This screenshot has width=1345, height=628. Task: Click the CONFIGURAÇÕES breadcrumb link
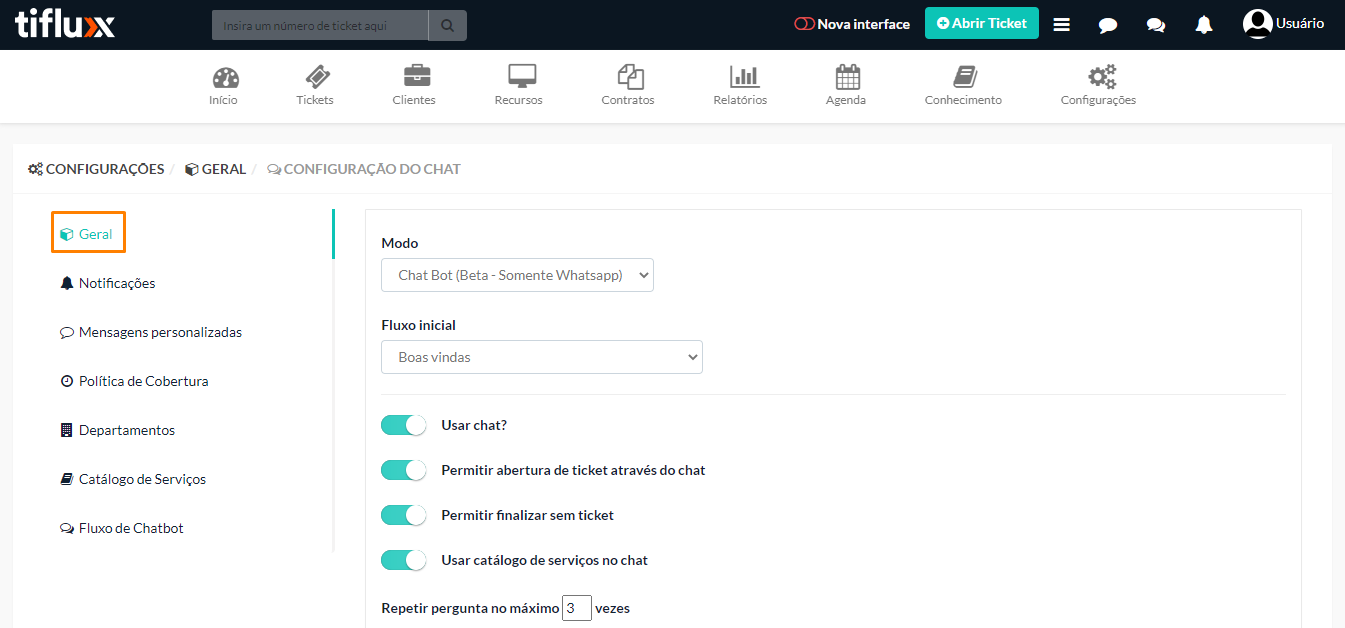click(x=96, y=169)
